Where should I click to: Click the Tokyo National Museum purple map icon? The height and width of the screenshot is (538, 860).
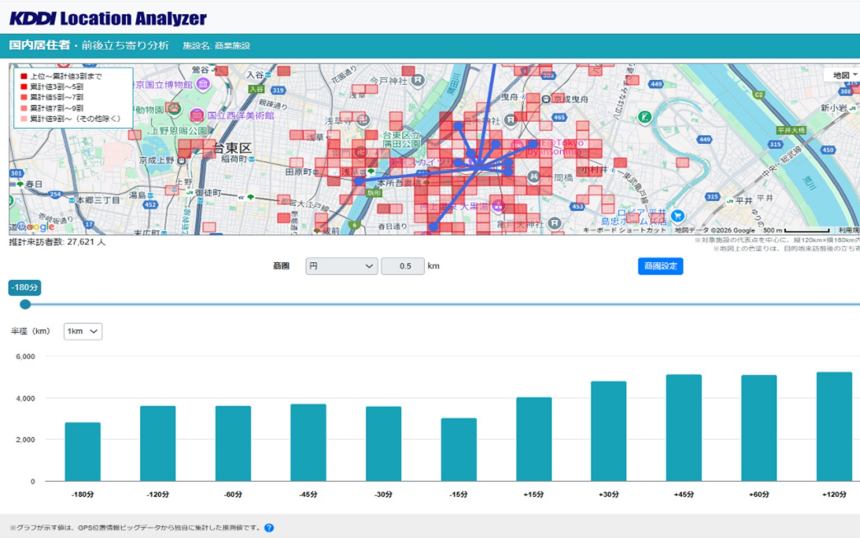[203, 84]
